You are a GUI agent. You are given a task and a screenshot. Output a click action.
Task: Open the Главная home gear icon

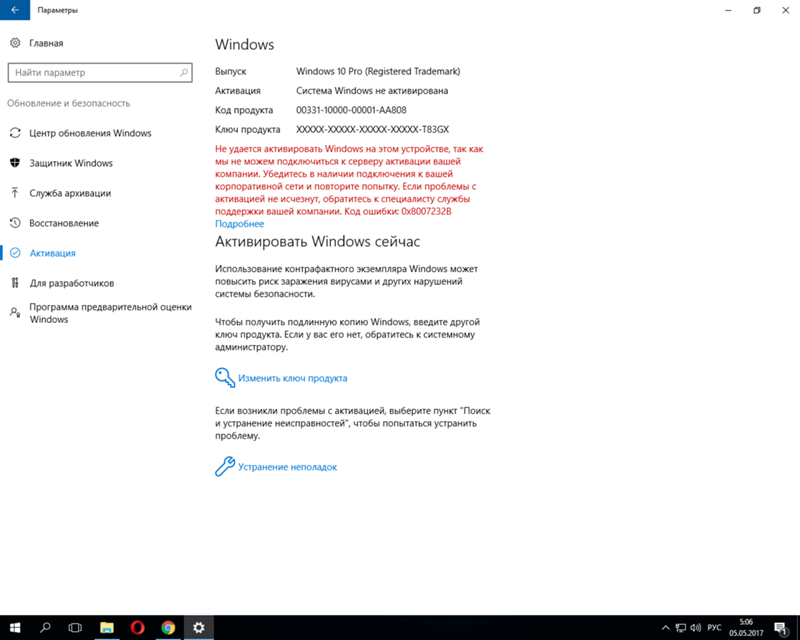pos(15,43)
